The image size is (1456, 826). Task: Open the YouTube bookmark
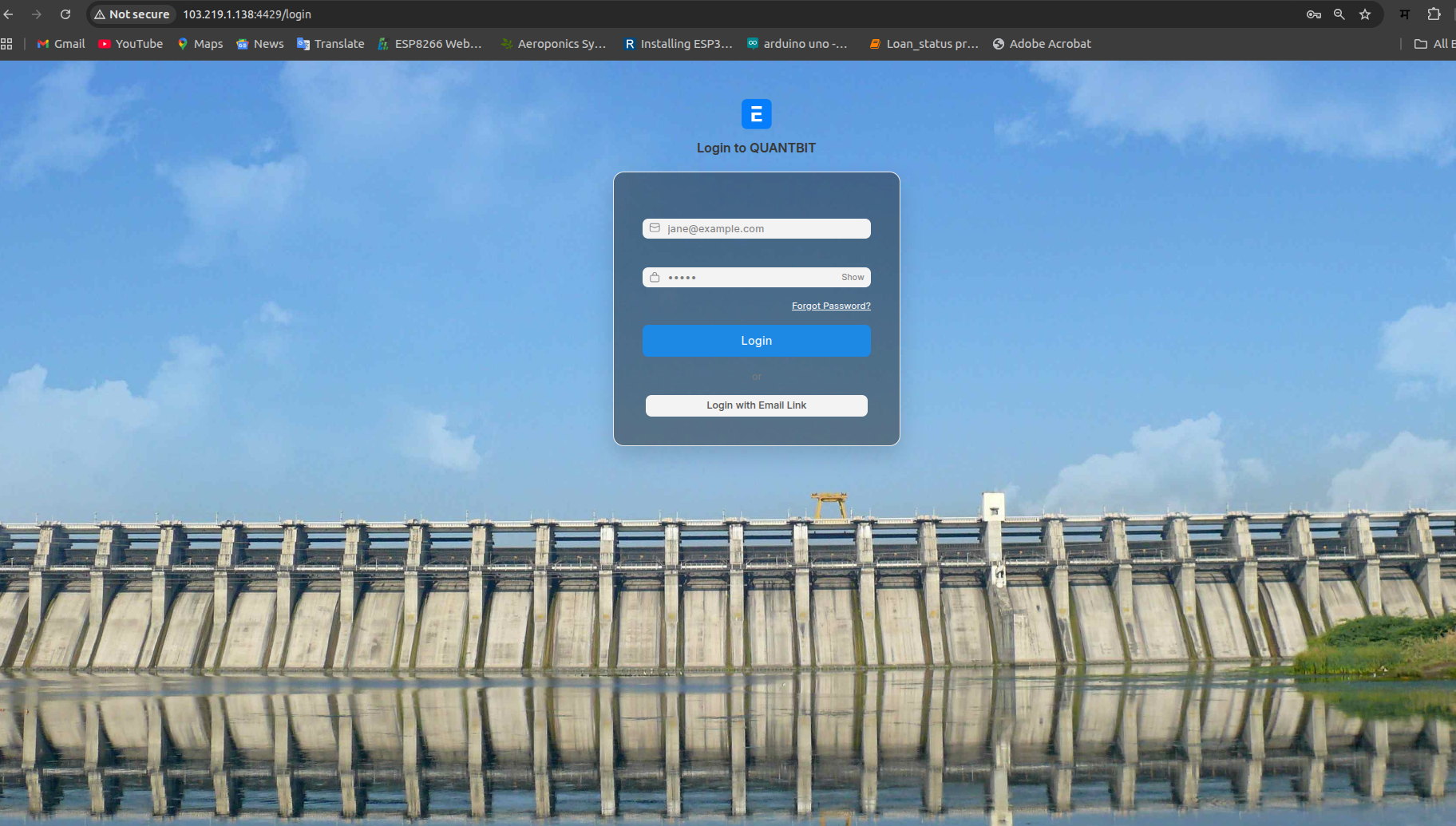point(130,43)
